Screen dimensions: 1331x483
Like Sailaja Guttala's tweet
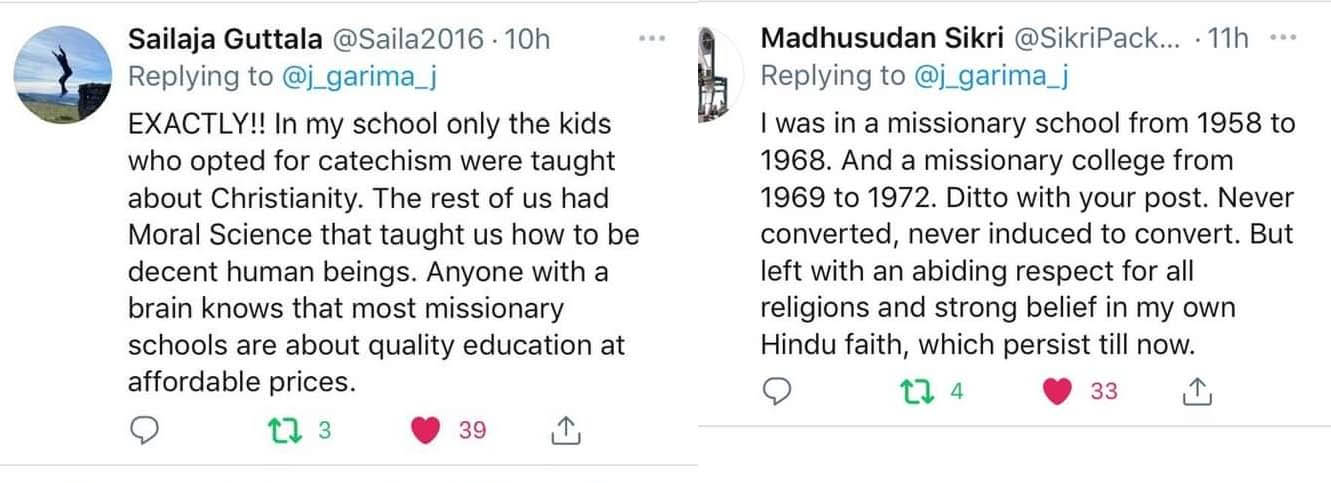[x=426, y=430]
